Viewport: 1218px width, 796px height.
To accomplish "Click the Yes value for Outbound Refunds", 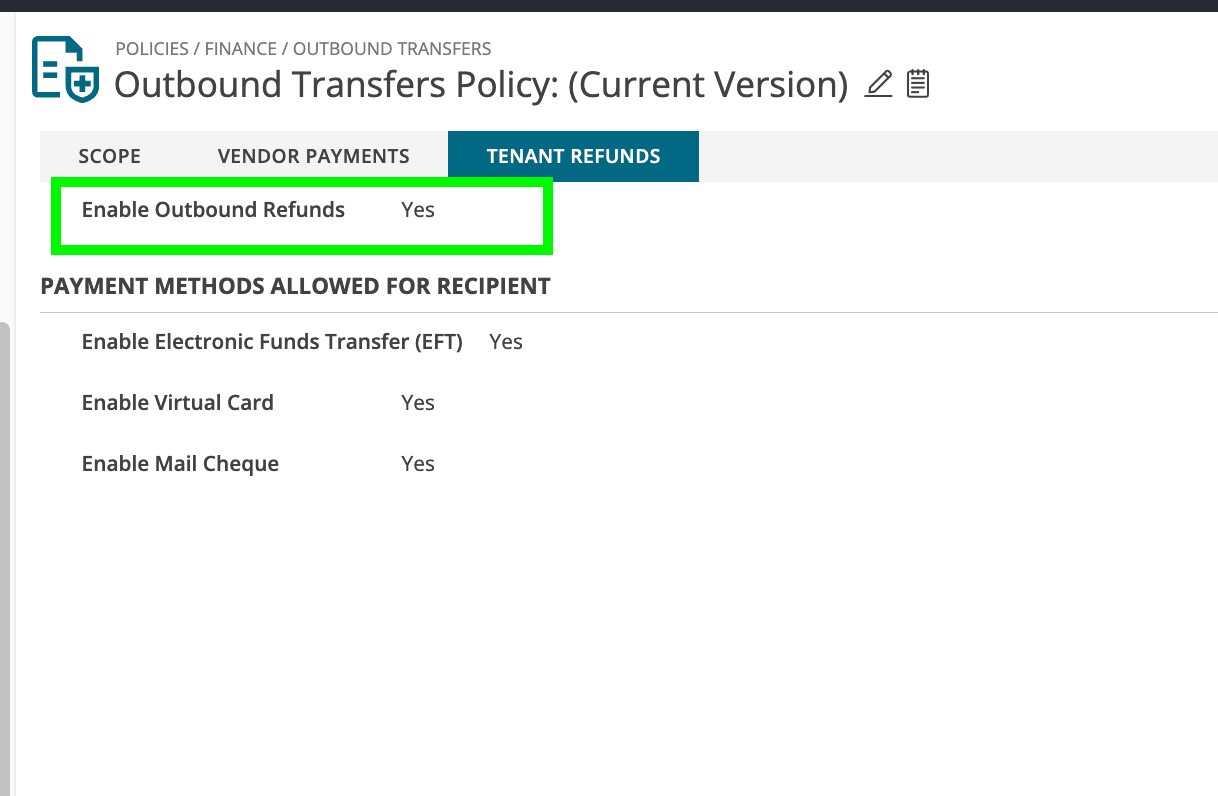I will pos(418,210).
